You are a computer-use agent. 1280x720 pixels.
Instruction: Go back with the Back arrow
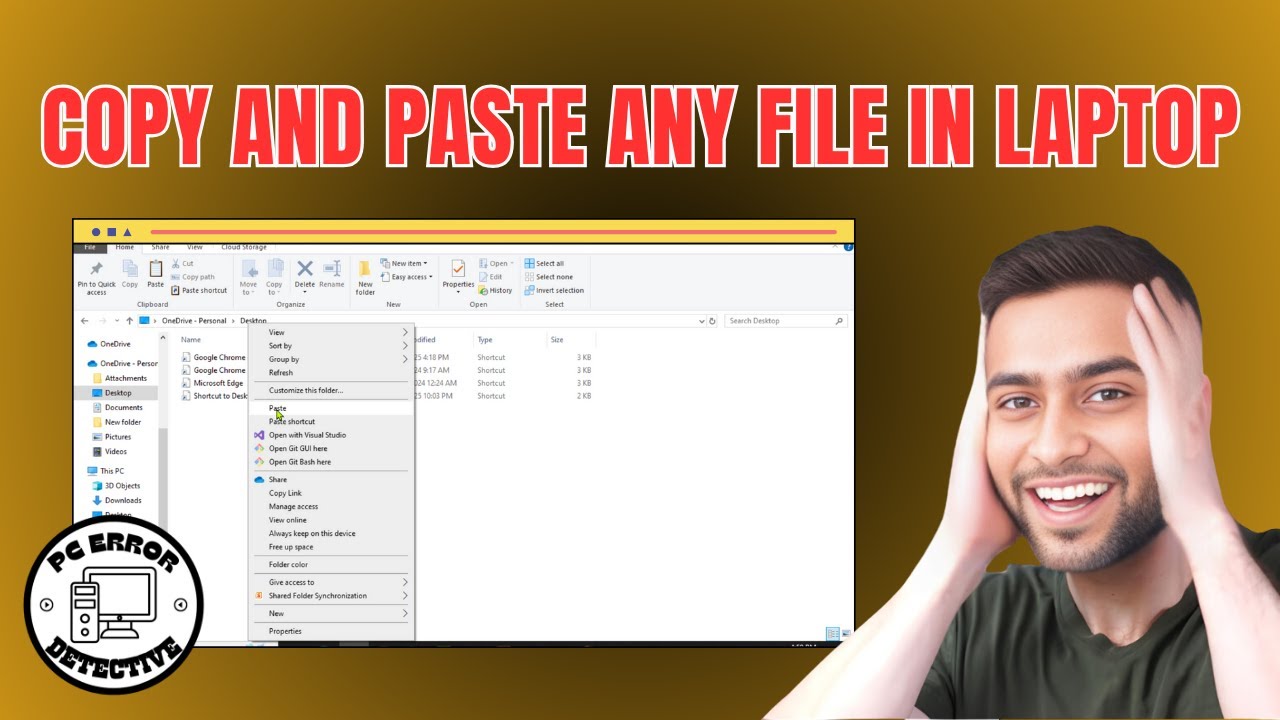pyautogui.click(x=85, y=321)
